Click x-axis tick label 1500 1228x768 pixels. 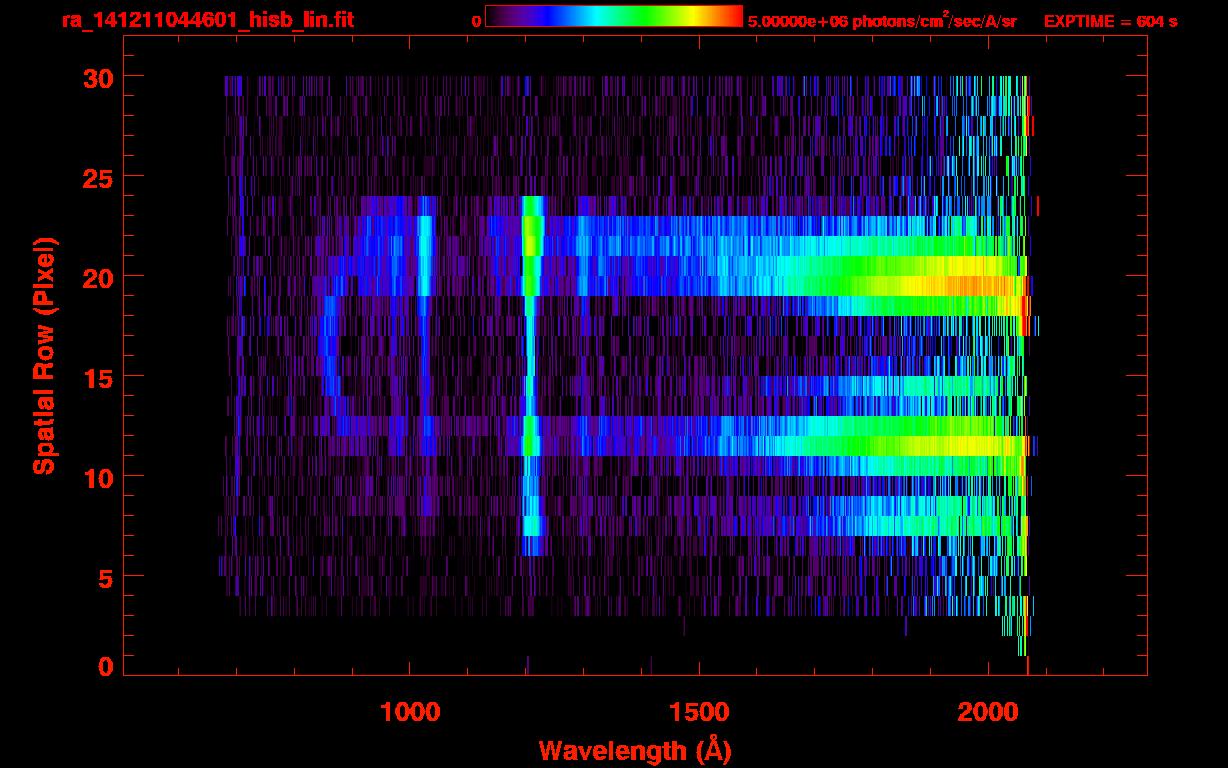click(699, 712)
